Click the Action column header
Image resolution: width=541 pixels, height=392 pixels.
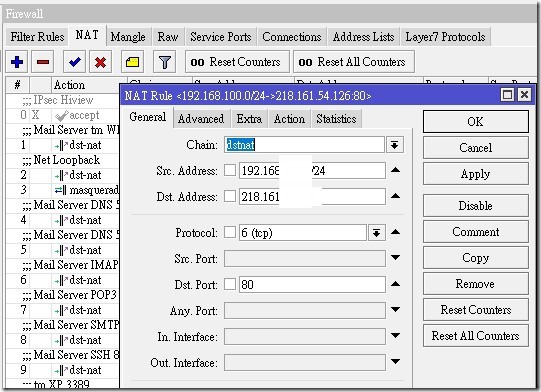[x=86, y=85]
